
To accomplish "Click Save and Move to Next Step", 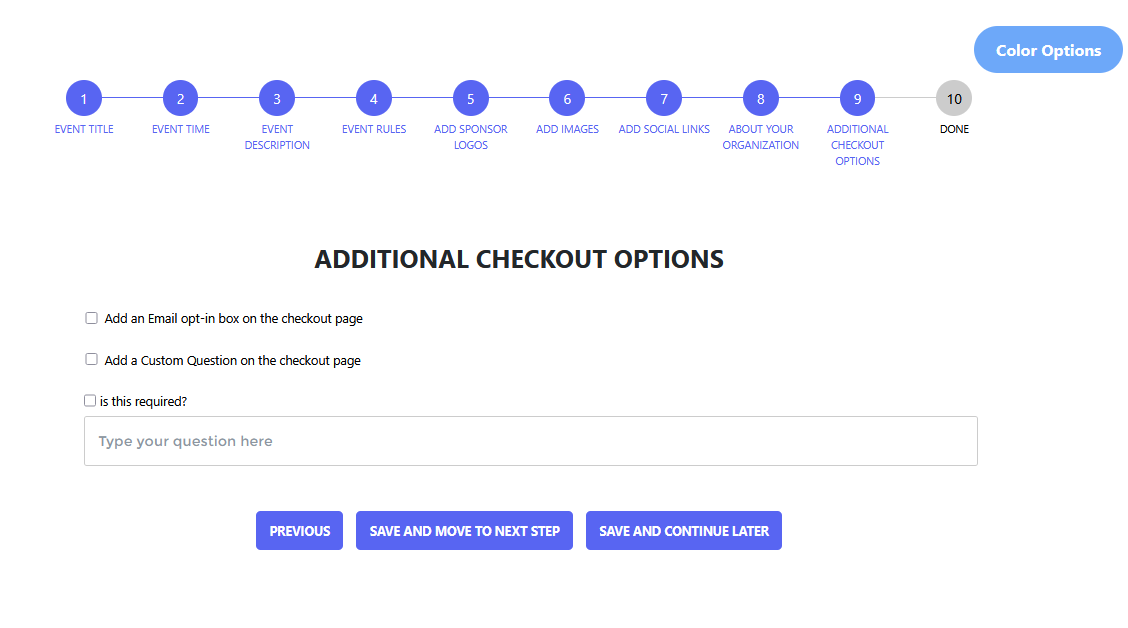I will (464, 531).
